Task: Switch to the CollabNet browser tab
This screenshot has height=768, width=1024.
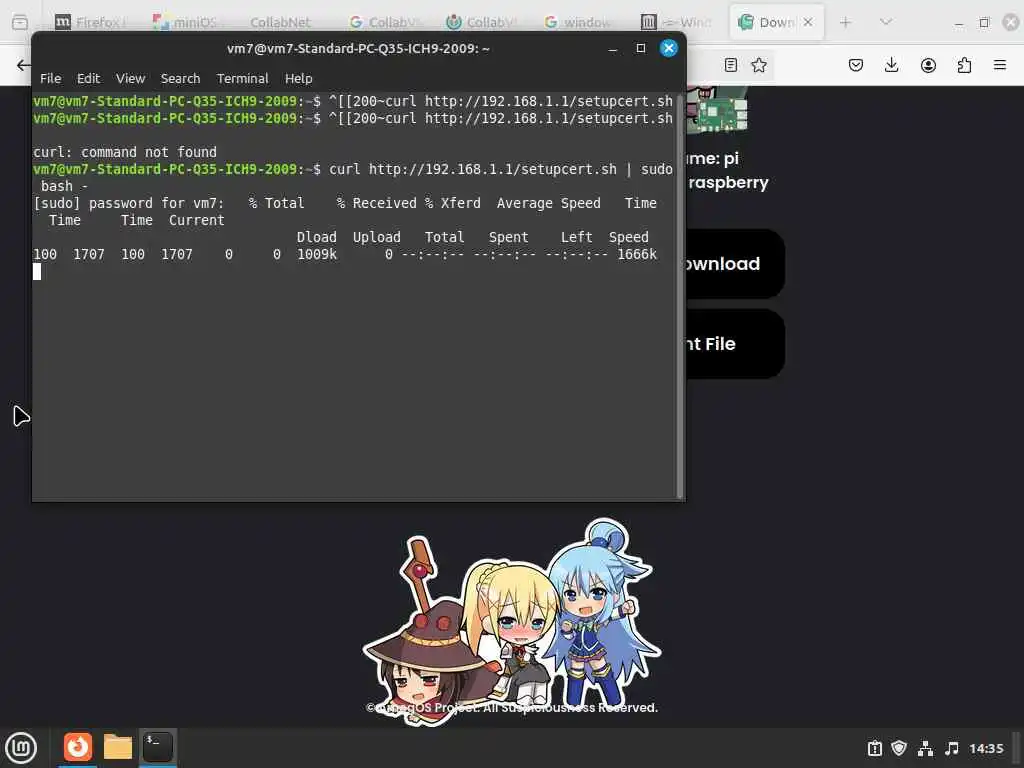Action: (281, 22)
